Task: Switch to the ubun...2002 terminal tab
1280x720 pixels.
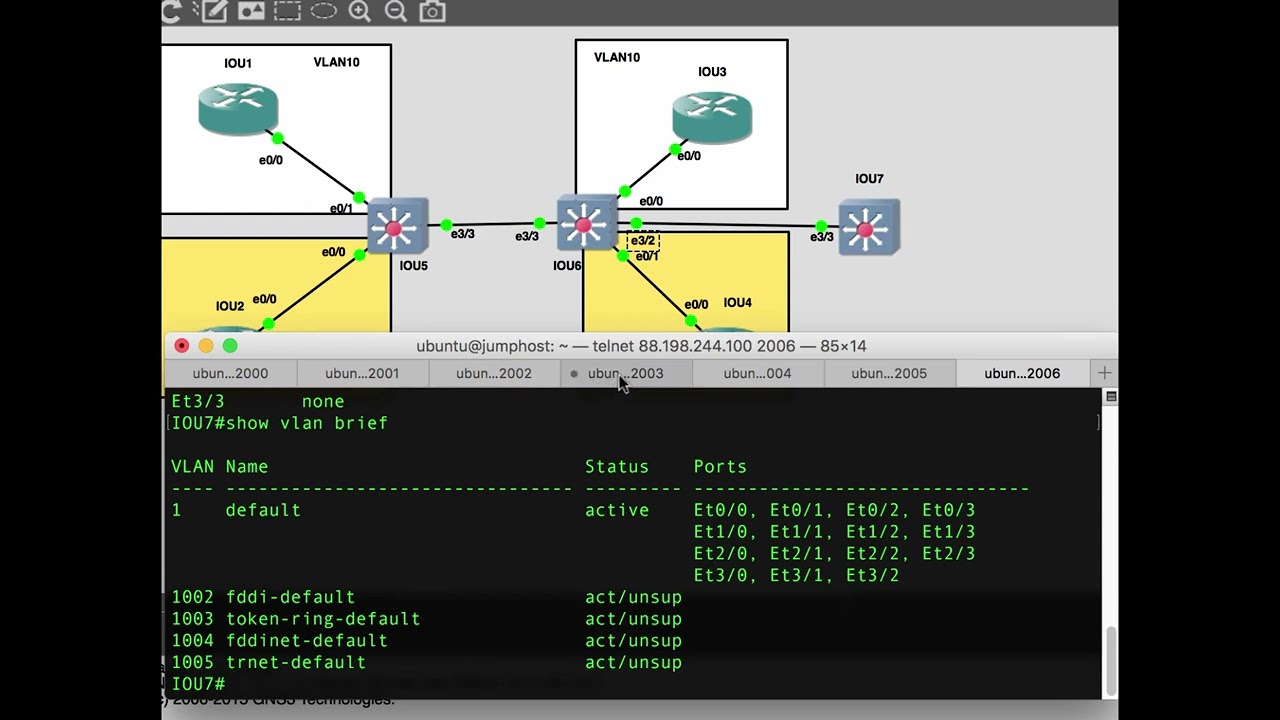Action: (494, 373)
